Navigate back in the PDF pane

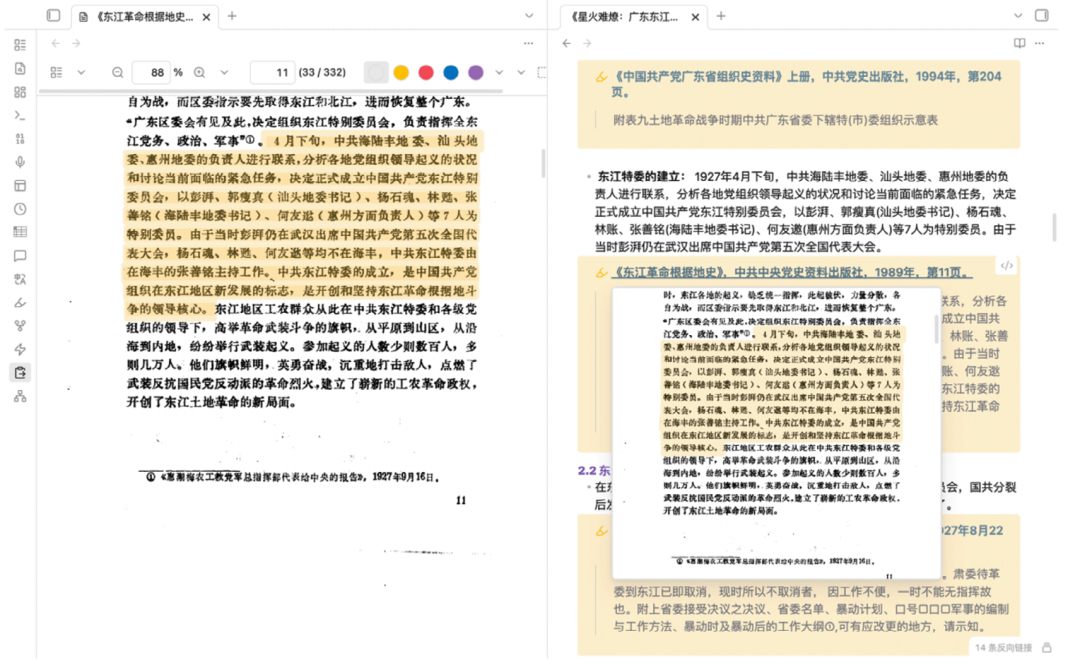(x=56, y=43)
